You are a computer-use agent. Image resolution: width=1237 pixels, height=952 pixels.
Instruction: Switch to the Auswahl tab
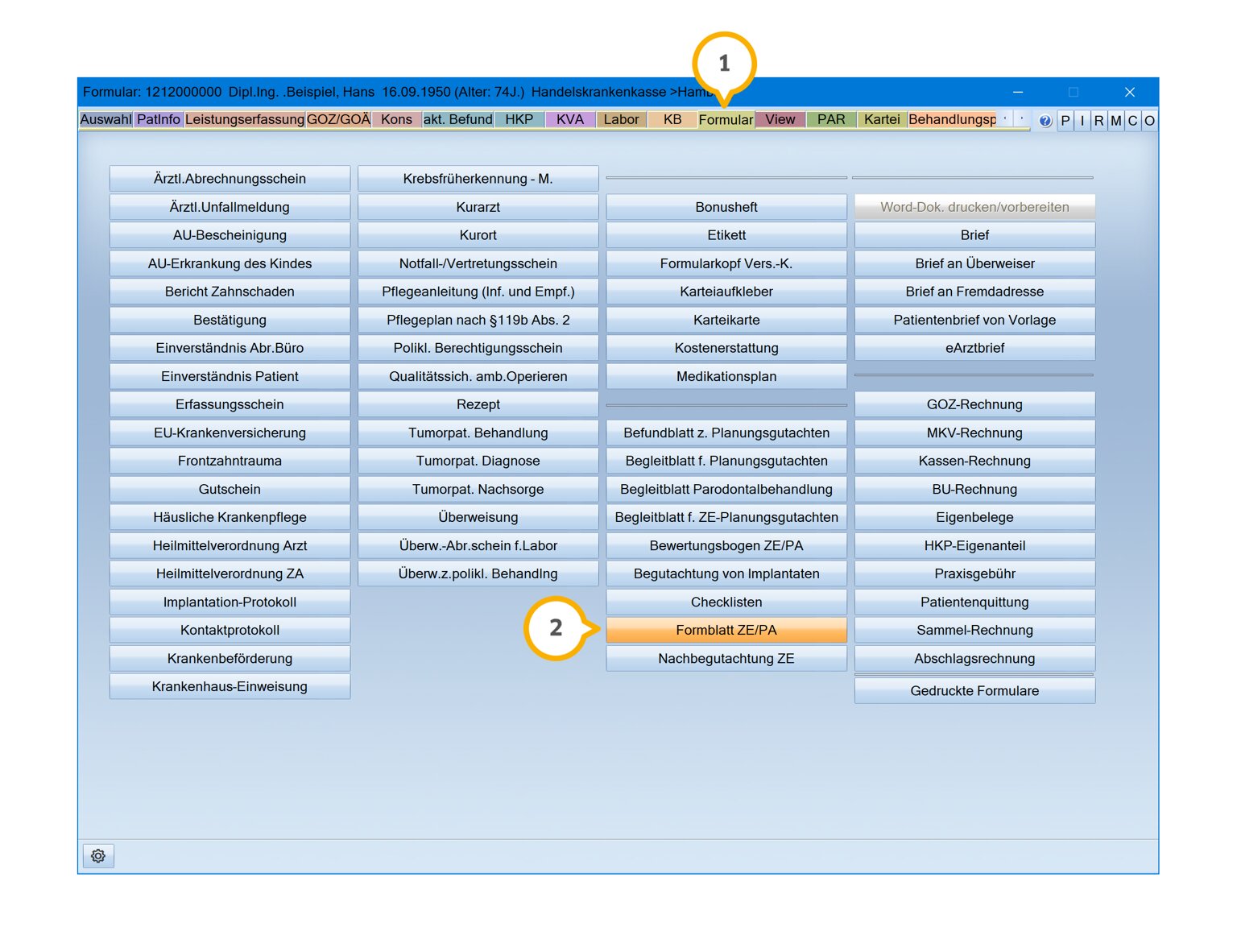point(105,119)
